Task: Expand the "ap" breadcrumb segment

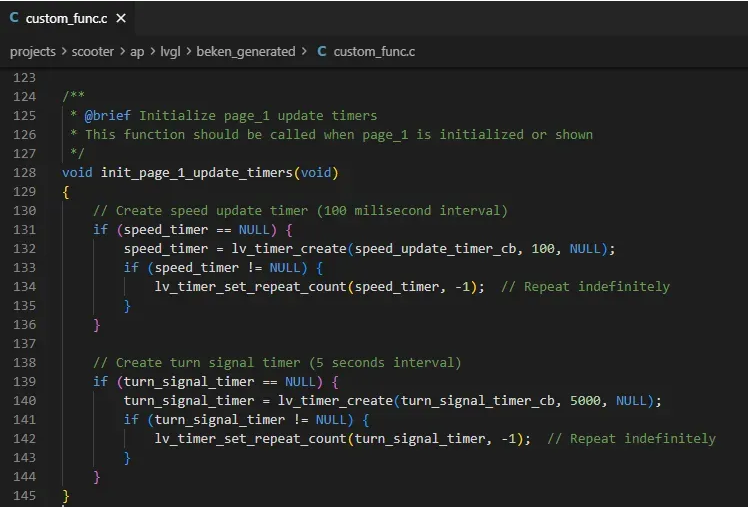Action: click(x=137, y=51)
